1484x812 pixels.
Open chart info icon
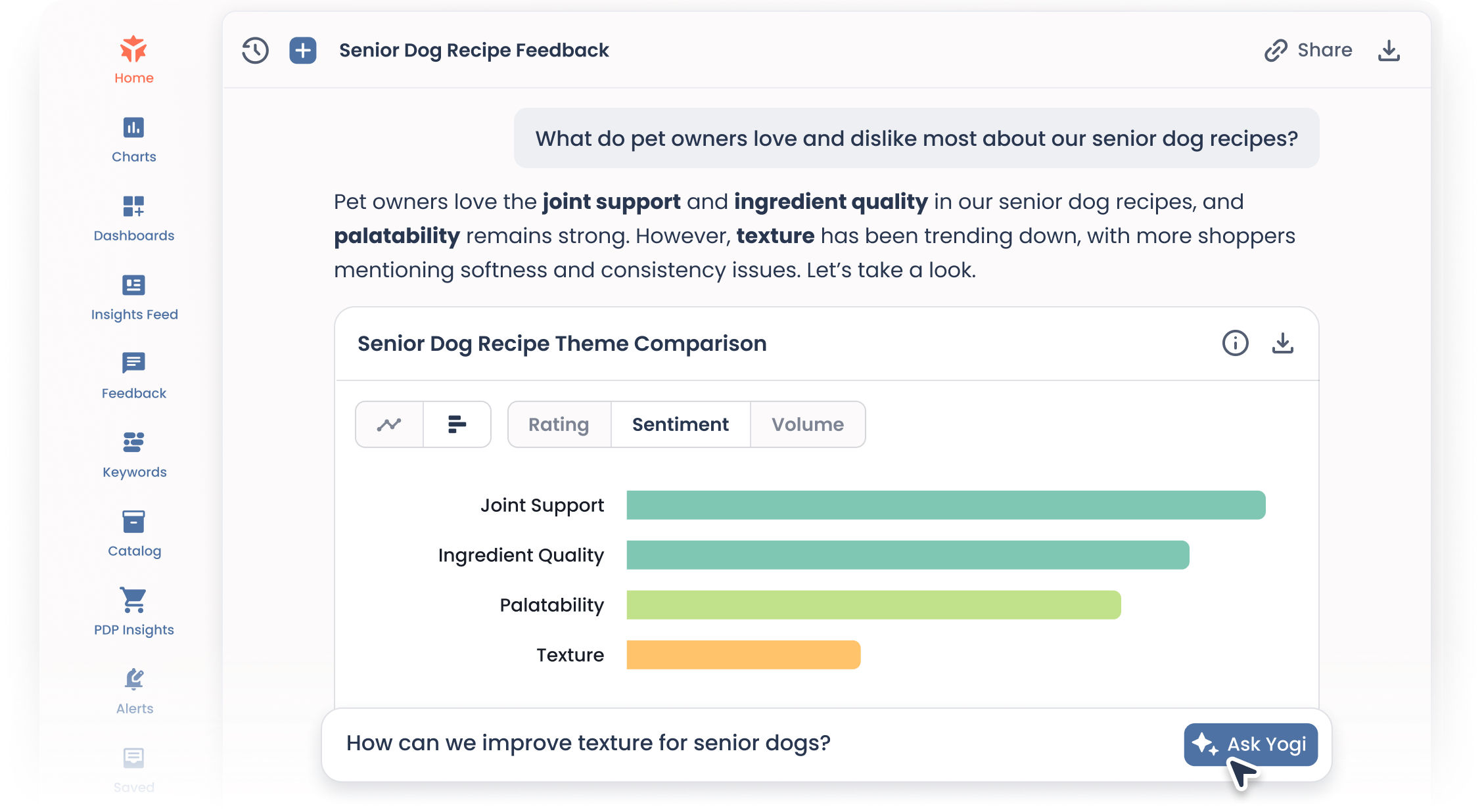(x=1235, y=343)
